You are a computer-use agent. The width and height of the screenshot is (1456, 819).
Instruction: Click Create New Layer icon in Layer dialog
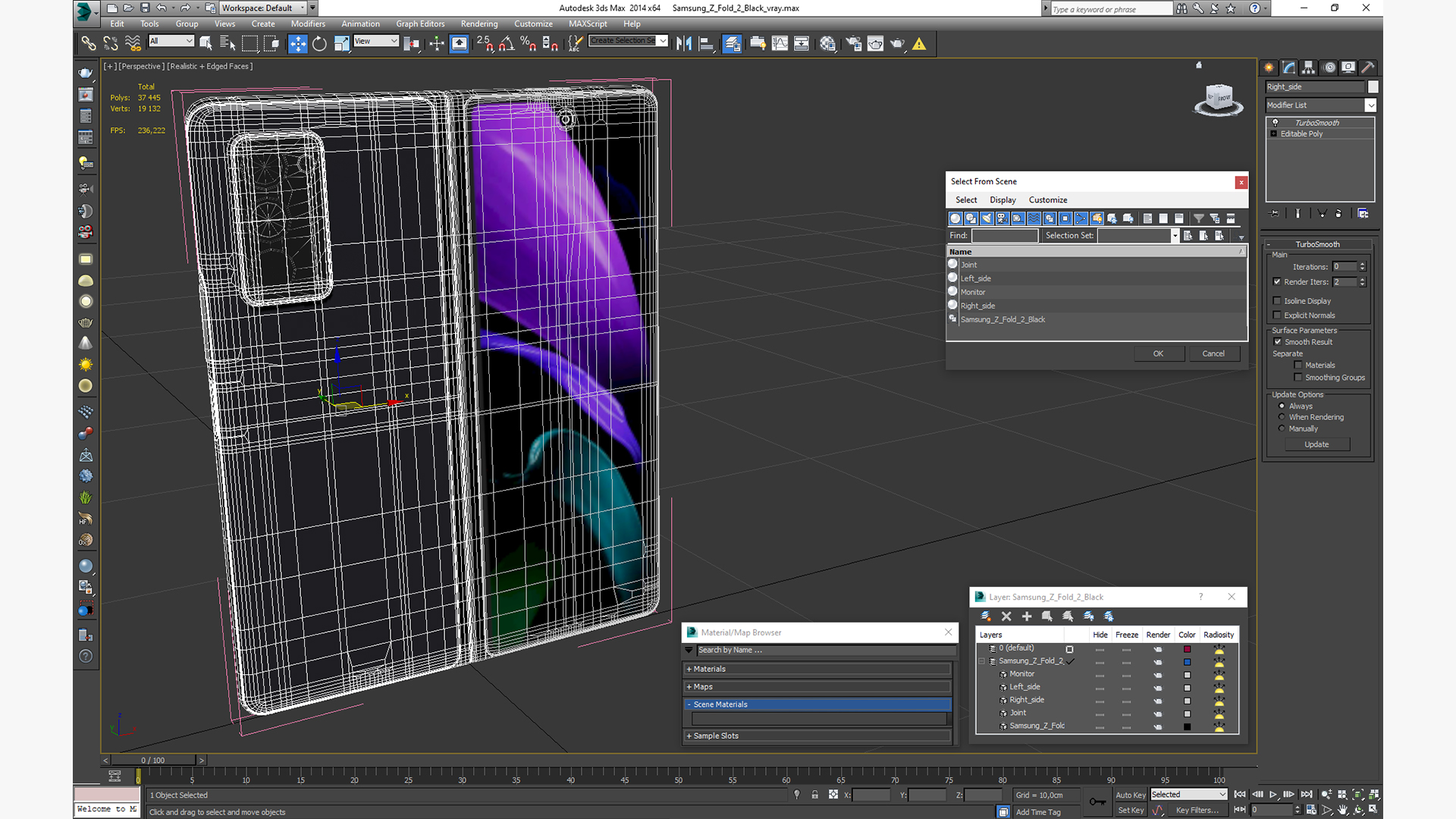986,617
